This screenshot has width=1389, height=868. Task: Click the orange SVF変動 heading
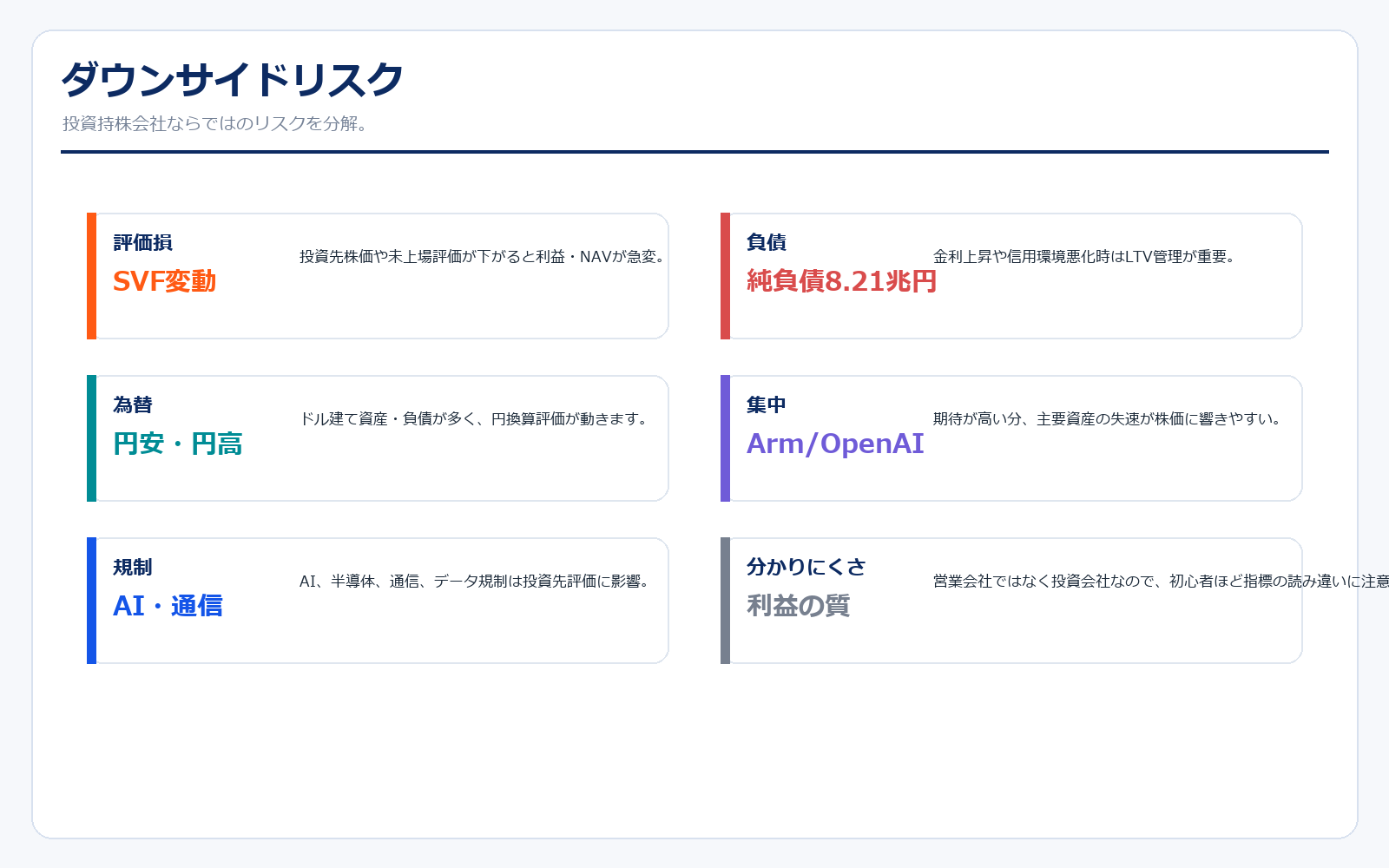pos(164,281)
